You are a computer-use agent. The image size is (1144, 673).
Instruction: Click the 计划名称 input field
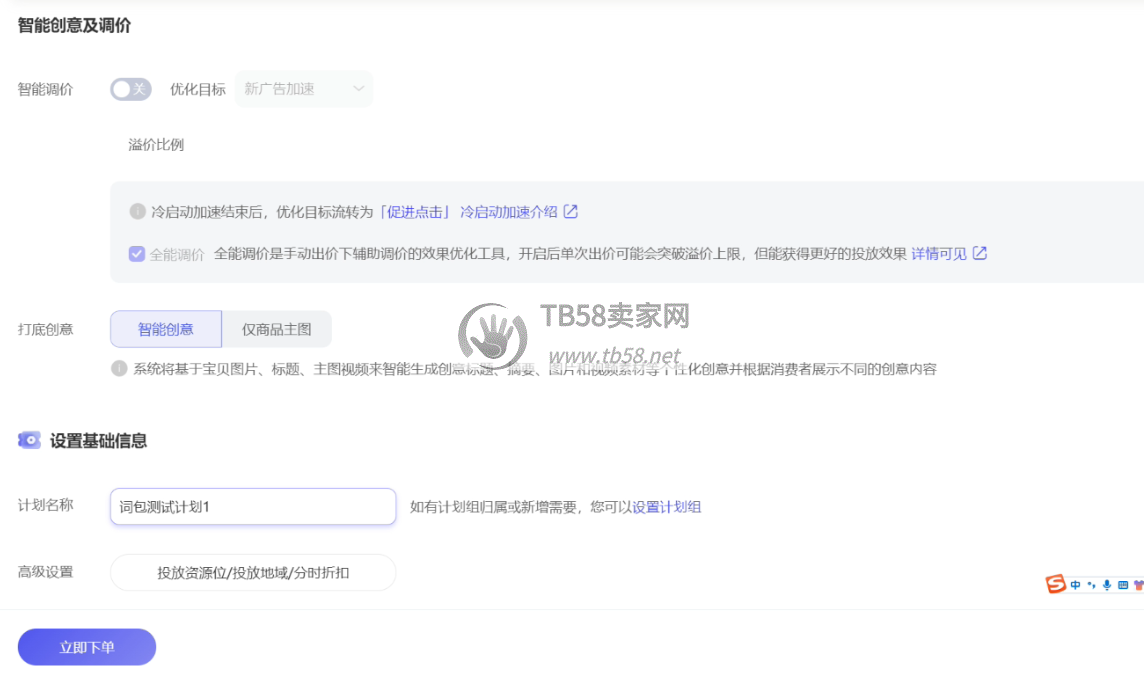(x=253, y=507)
